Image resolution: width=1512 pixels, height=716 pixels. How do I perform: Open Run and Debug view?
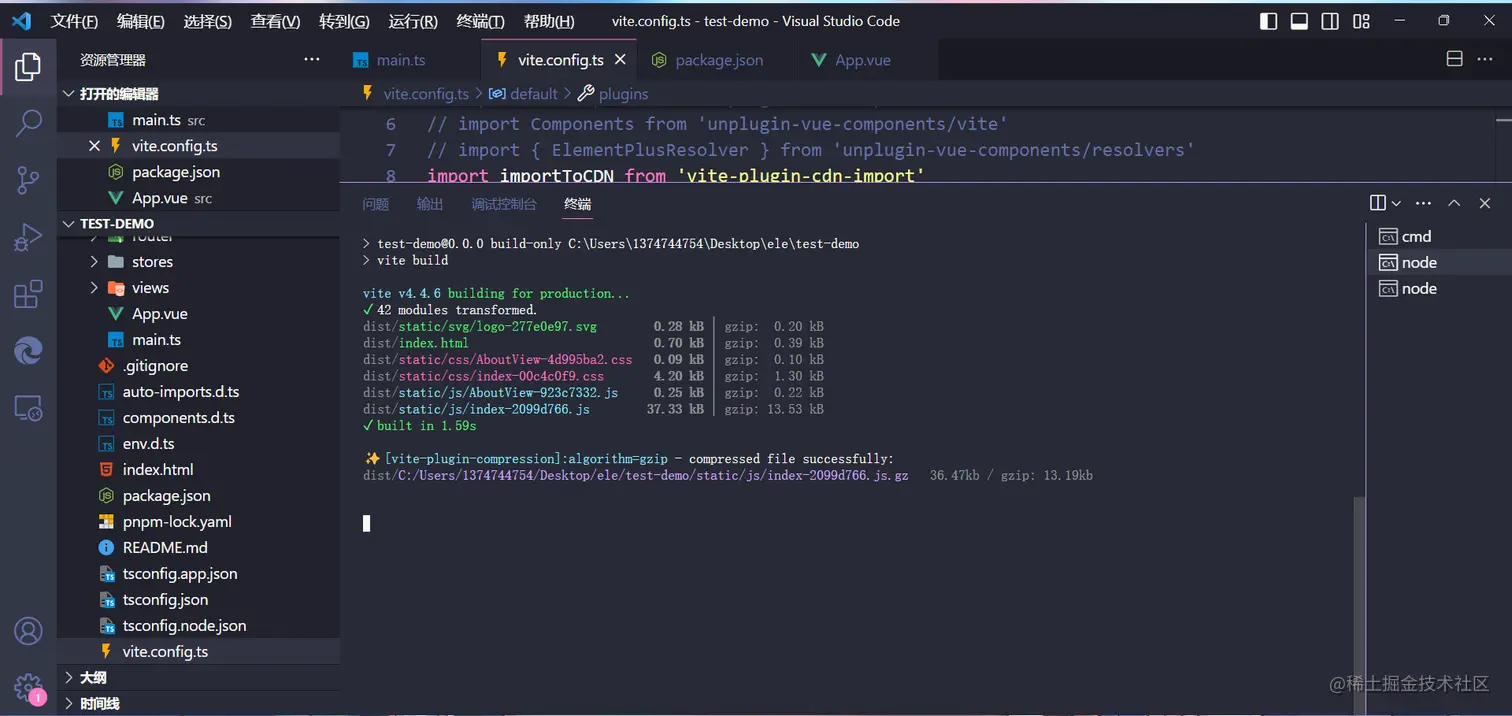click(x=28, y=238)
